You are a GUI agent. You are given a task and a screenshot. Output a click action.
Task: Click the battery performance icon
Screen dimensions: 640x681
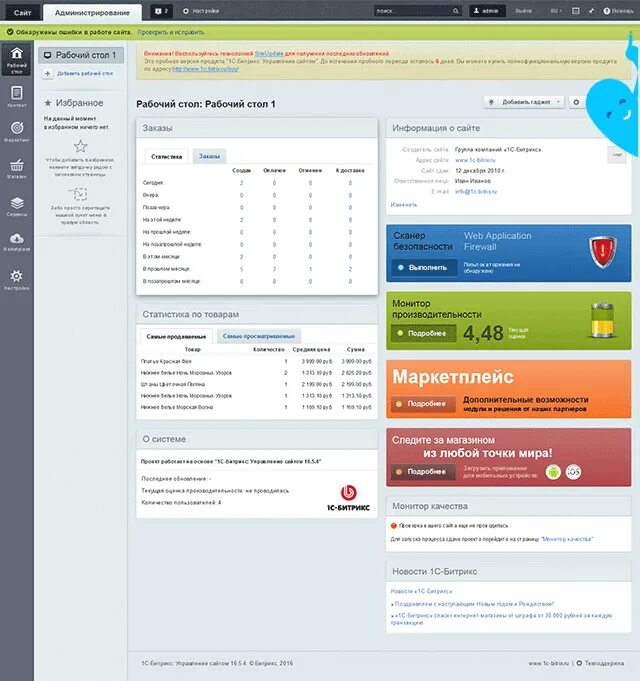tap(603, 321)
